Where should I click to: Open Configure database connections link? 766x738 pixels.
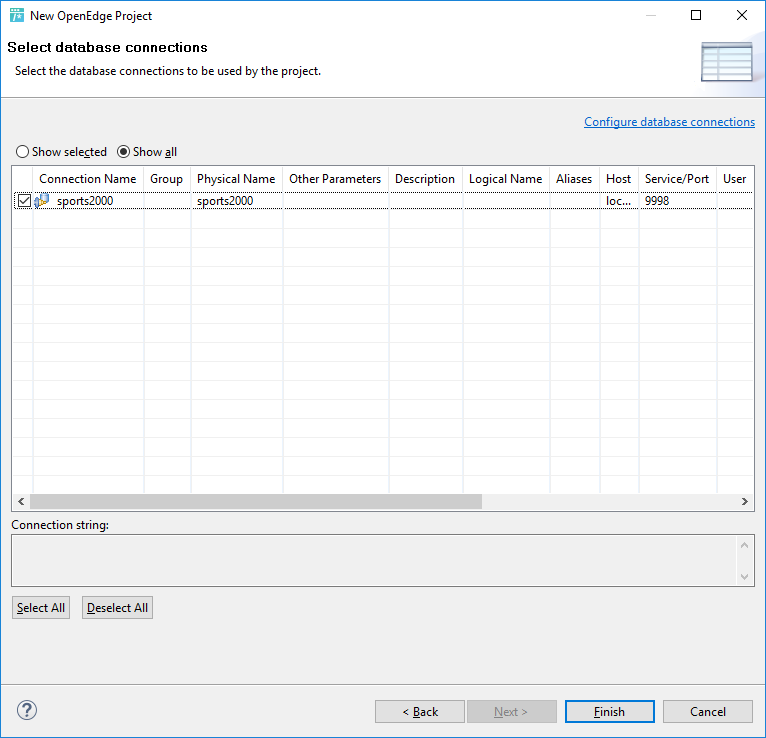point(669,122)
